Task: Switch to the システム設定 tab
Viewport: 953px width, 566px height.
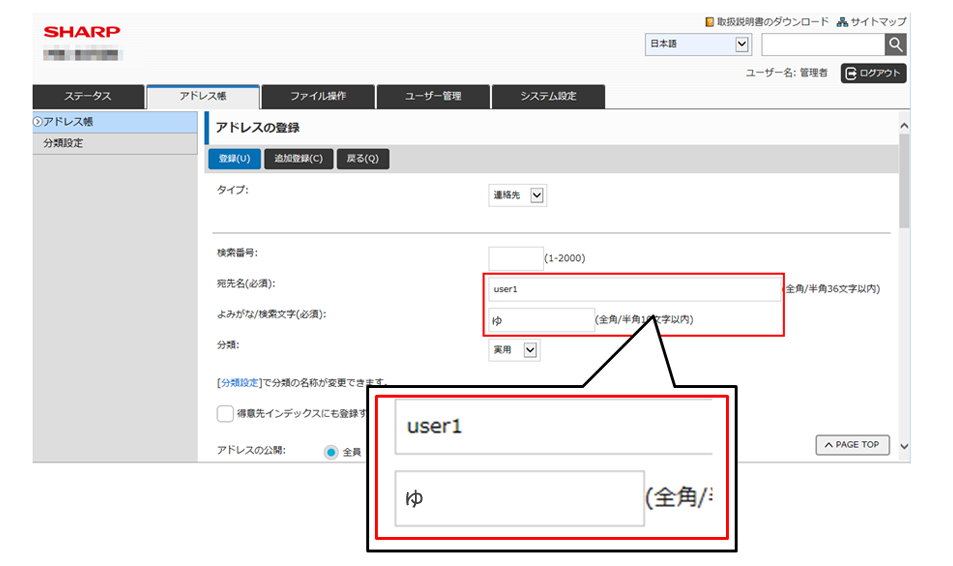Action: 548,97
